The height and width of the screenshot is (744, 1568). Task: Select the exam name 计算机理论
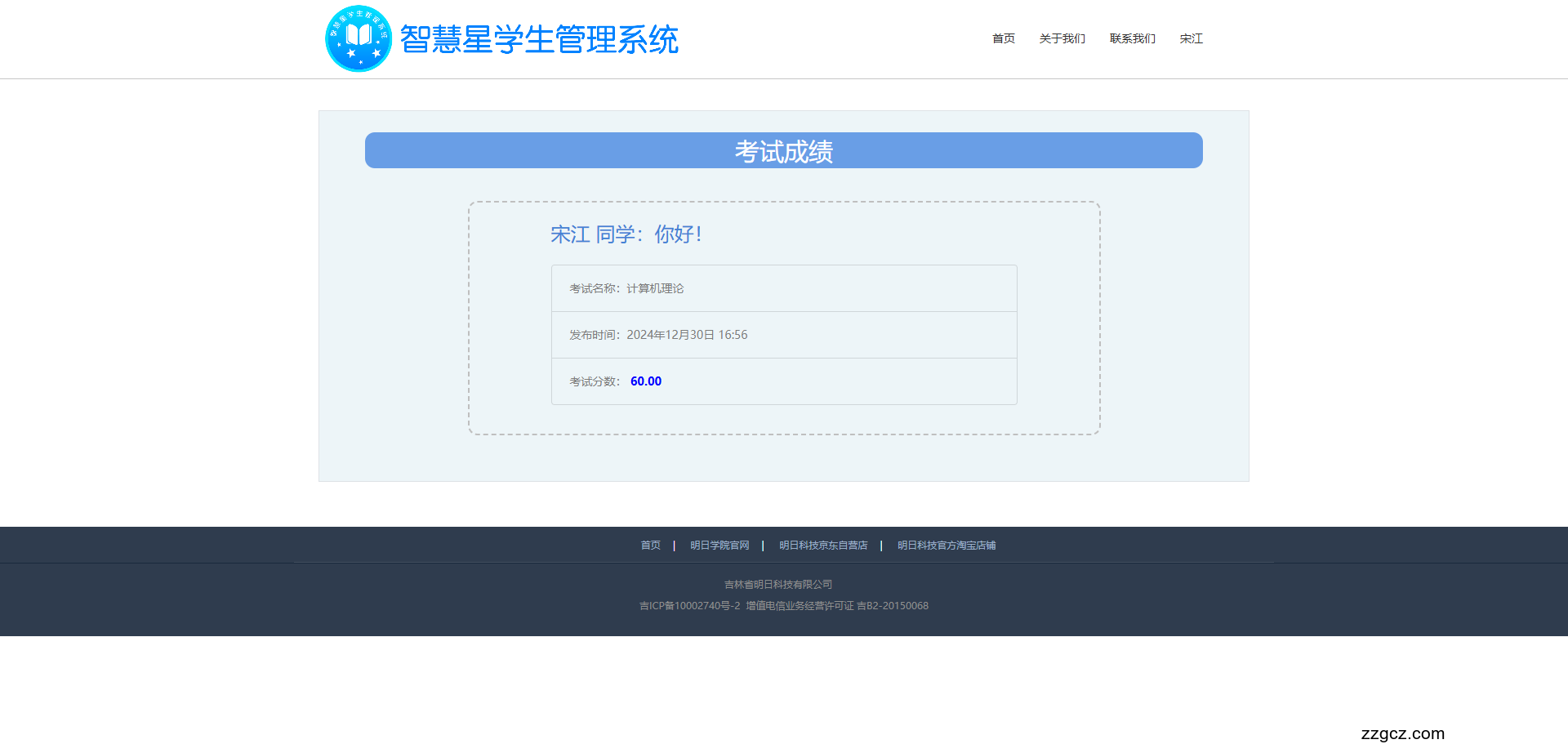(x=656, y=287)
